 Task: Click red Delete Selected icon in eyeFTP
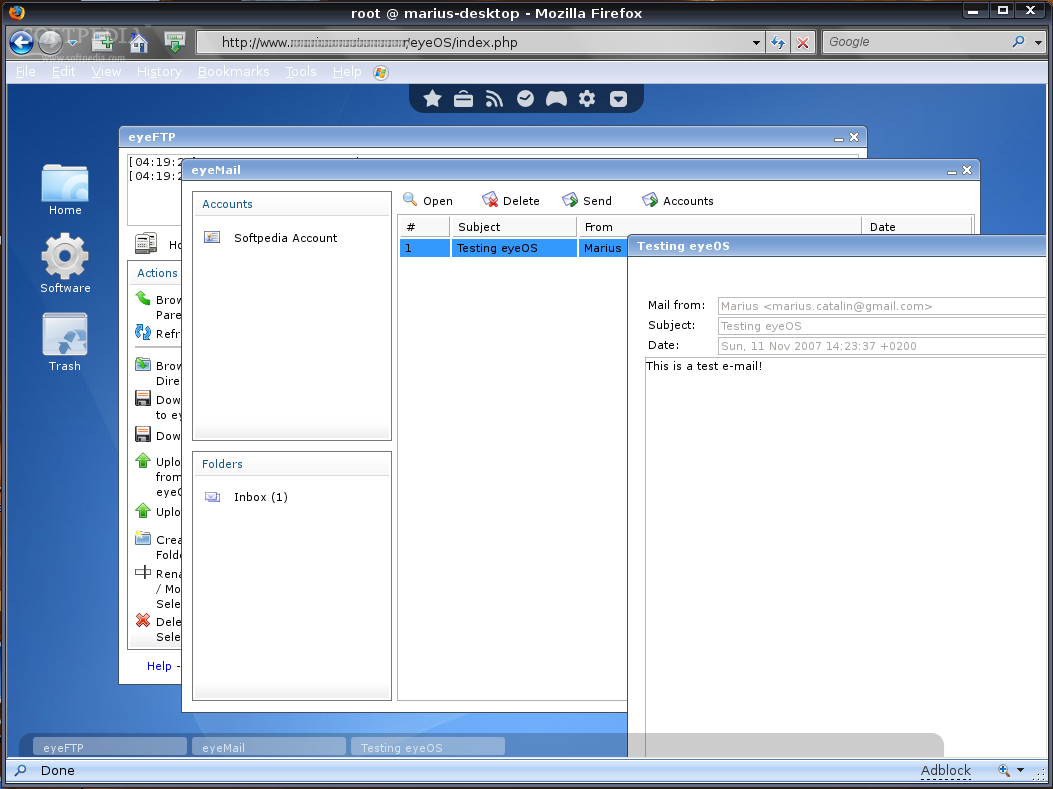(x=143, y=620)
